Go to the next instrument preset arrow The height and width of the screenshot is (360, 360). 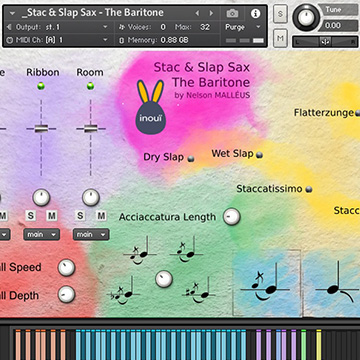click(x=211, y=13)
